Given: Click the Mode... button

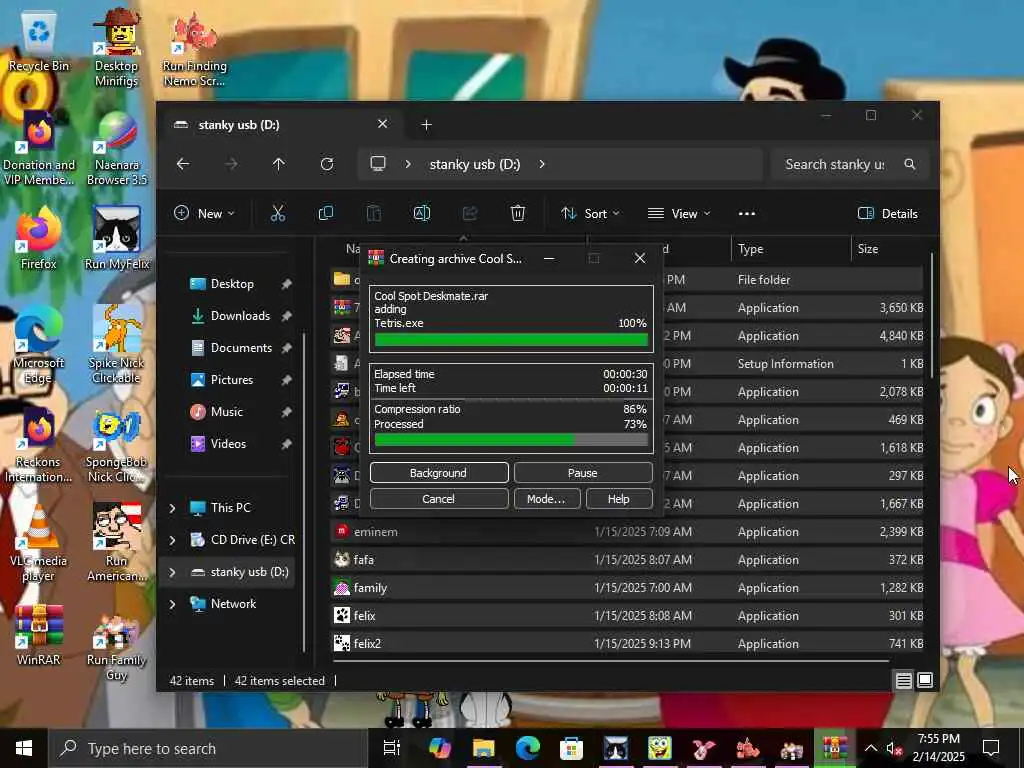Looking at the screenshot, I should click(x=547, y=499).
